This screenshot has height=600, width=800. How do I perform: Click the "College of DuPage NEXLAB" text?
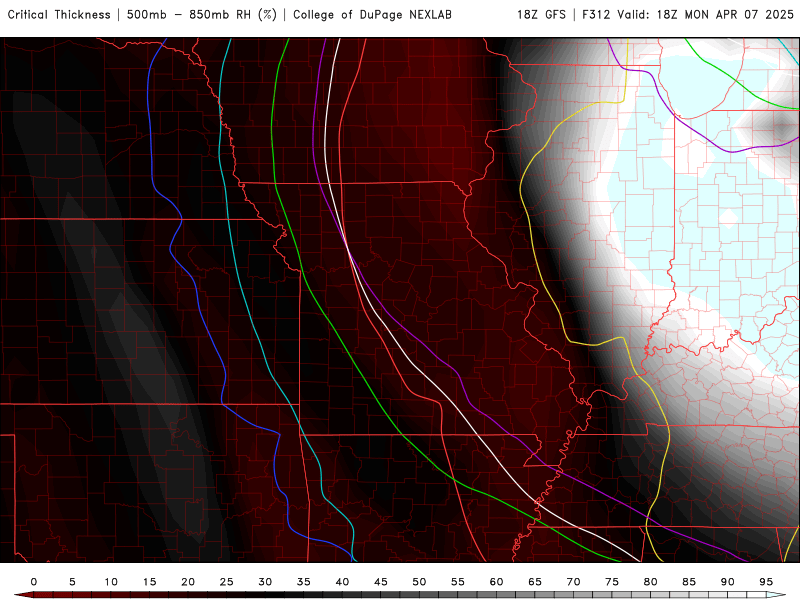click(x=372, y=15)
